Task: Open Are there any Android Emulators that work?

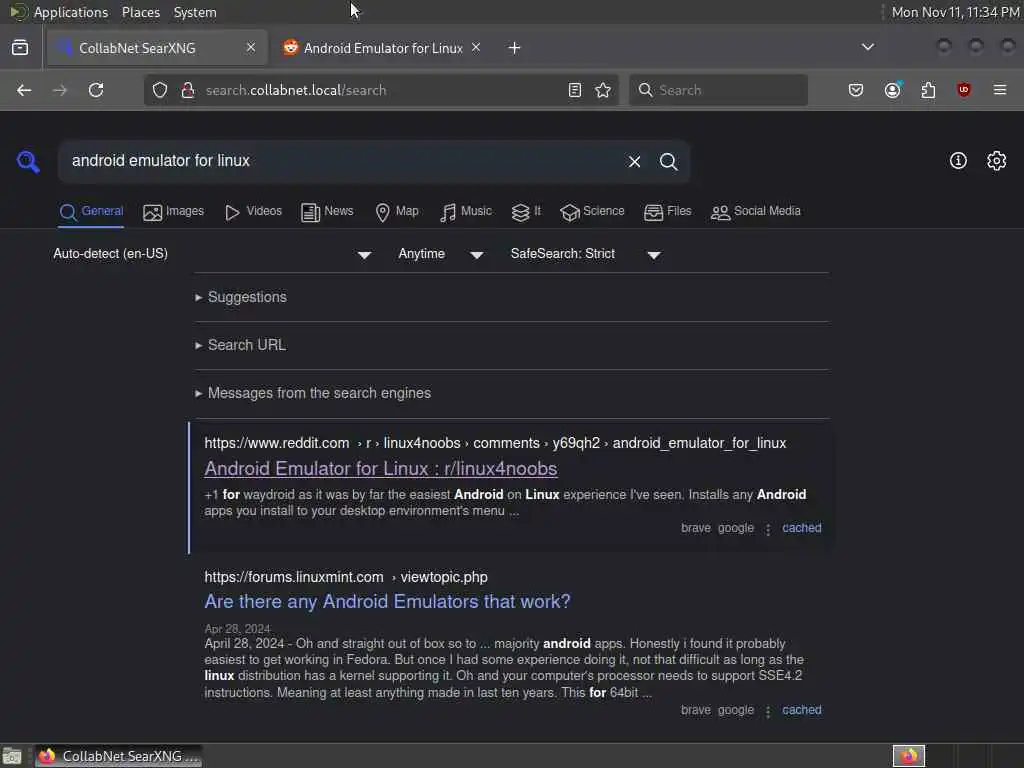Action: tap(387, 601)
